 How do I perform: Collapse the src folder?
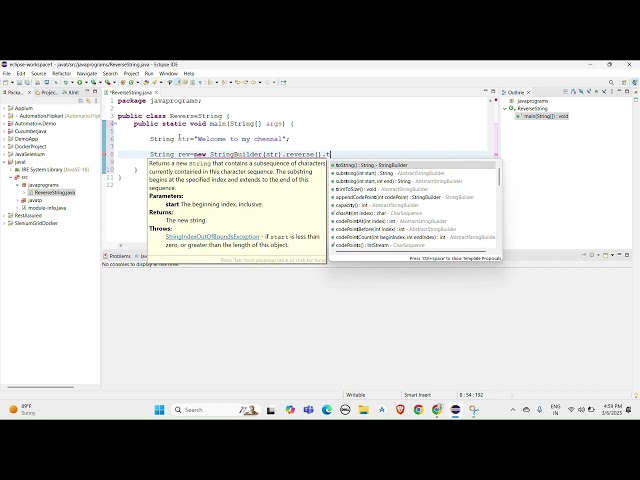point(11,177)
